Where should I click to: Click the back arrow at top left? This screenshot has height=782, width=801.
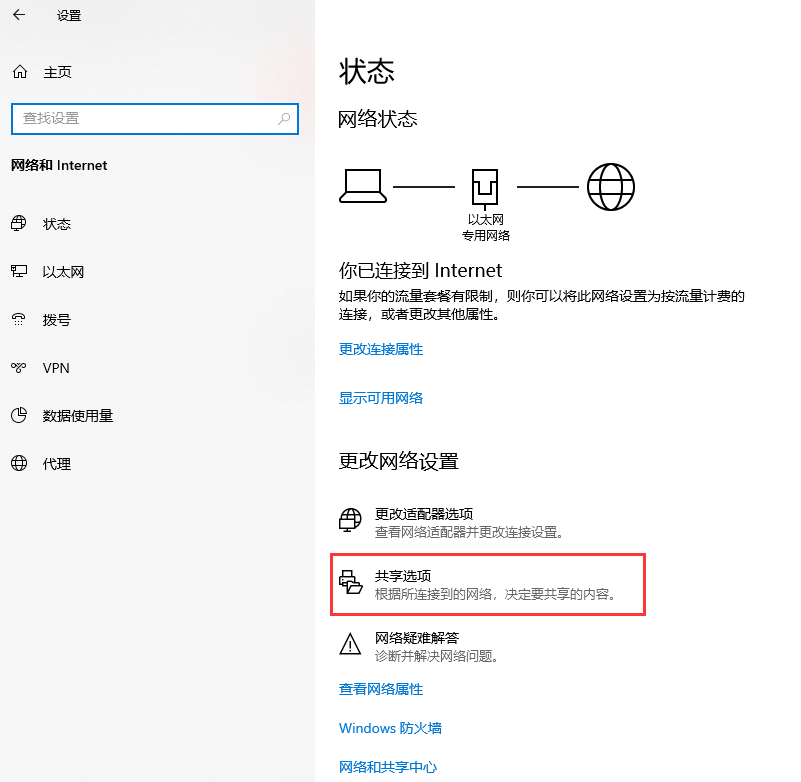pyautogui.click(x=20, y=16)
